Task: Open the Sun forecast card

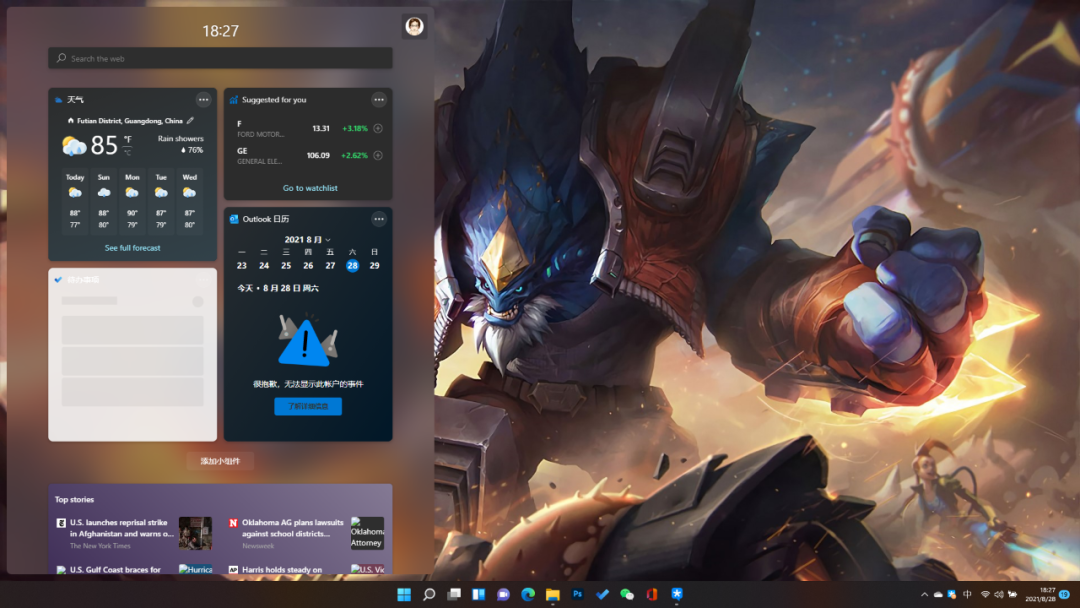Action: (103, 201)
